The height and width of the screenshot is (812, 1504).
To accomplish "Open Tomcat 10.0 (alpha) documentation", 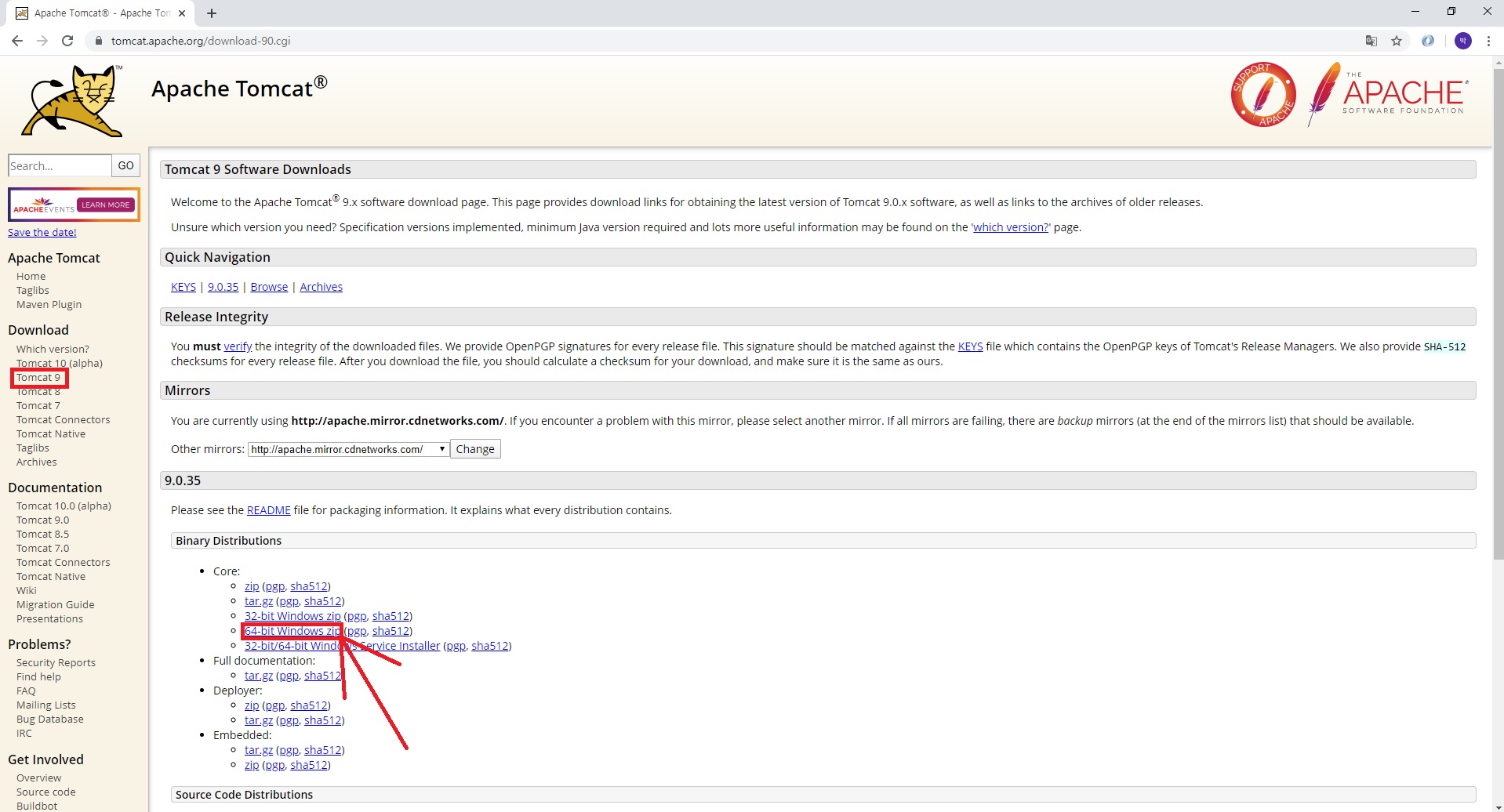I will click(64, 506).
